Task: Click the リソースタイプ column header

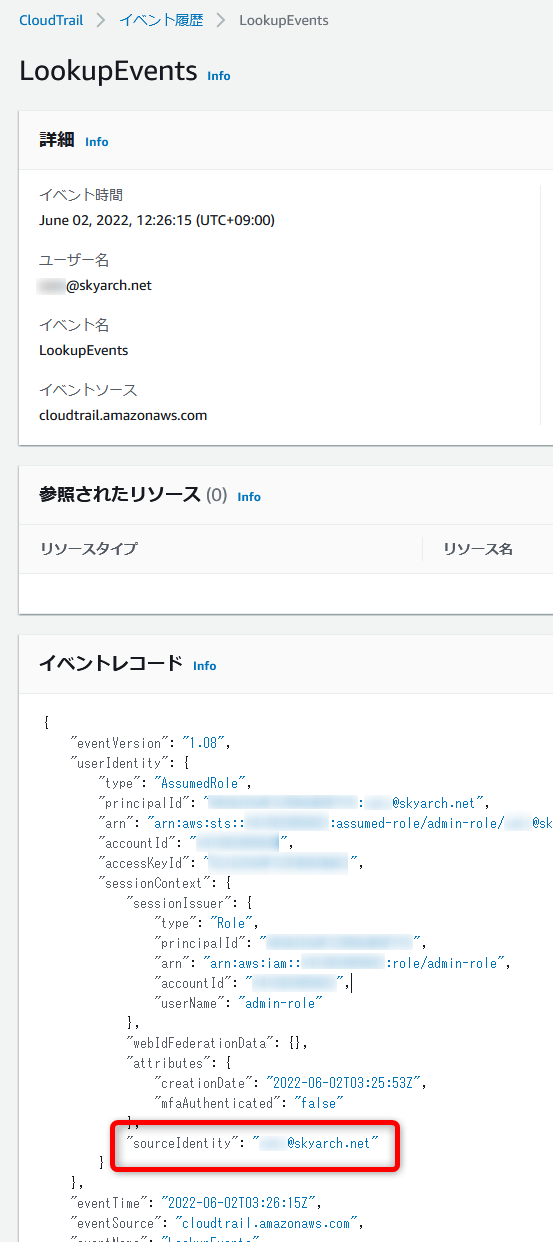Action: (89, 549)
